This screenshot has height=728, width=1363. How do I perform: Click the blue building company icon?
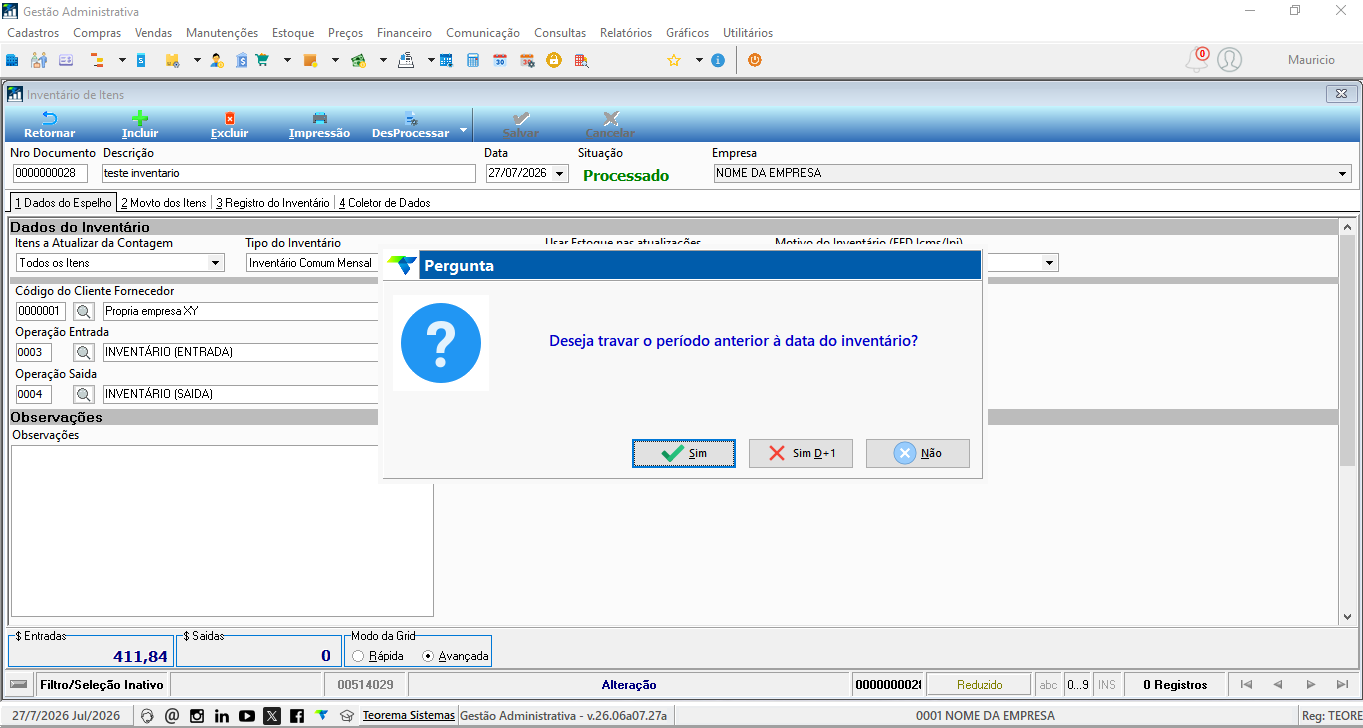[x=12, y=60]
